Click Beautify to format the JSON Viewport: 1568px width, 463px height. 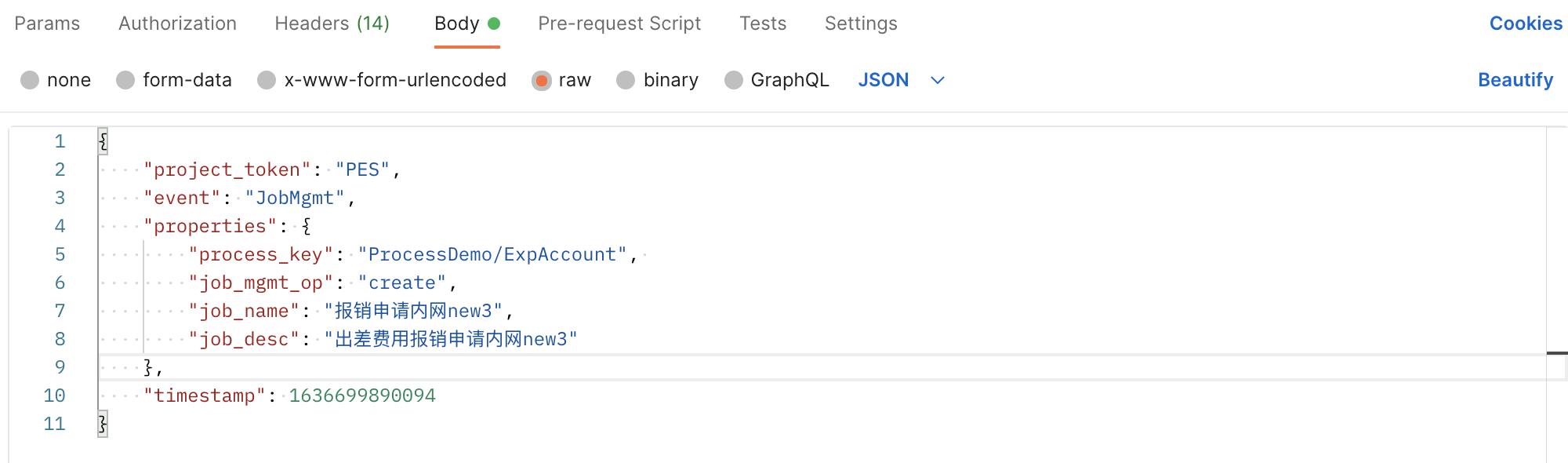1515,80
